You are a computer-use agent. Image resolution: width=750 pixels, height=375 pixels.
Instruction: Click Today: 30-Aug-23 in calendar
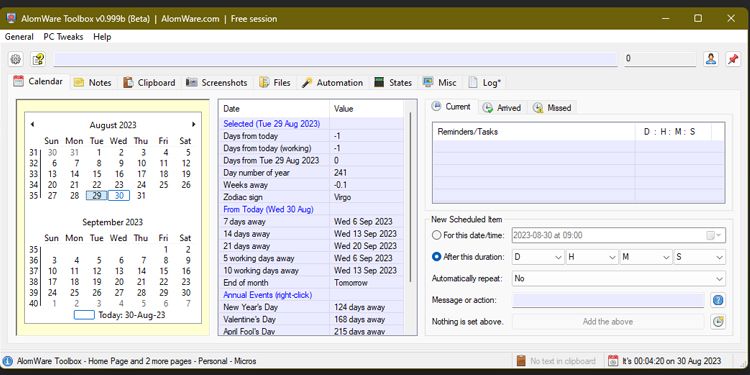pos(120,315)
